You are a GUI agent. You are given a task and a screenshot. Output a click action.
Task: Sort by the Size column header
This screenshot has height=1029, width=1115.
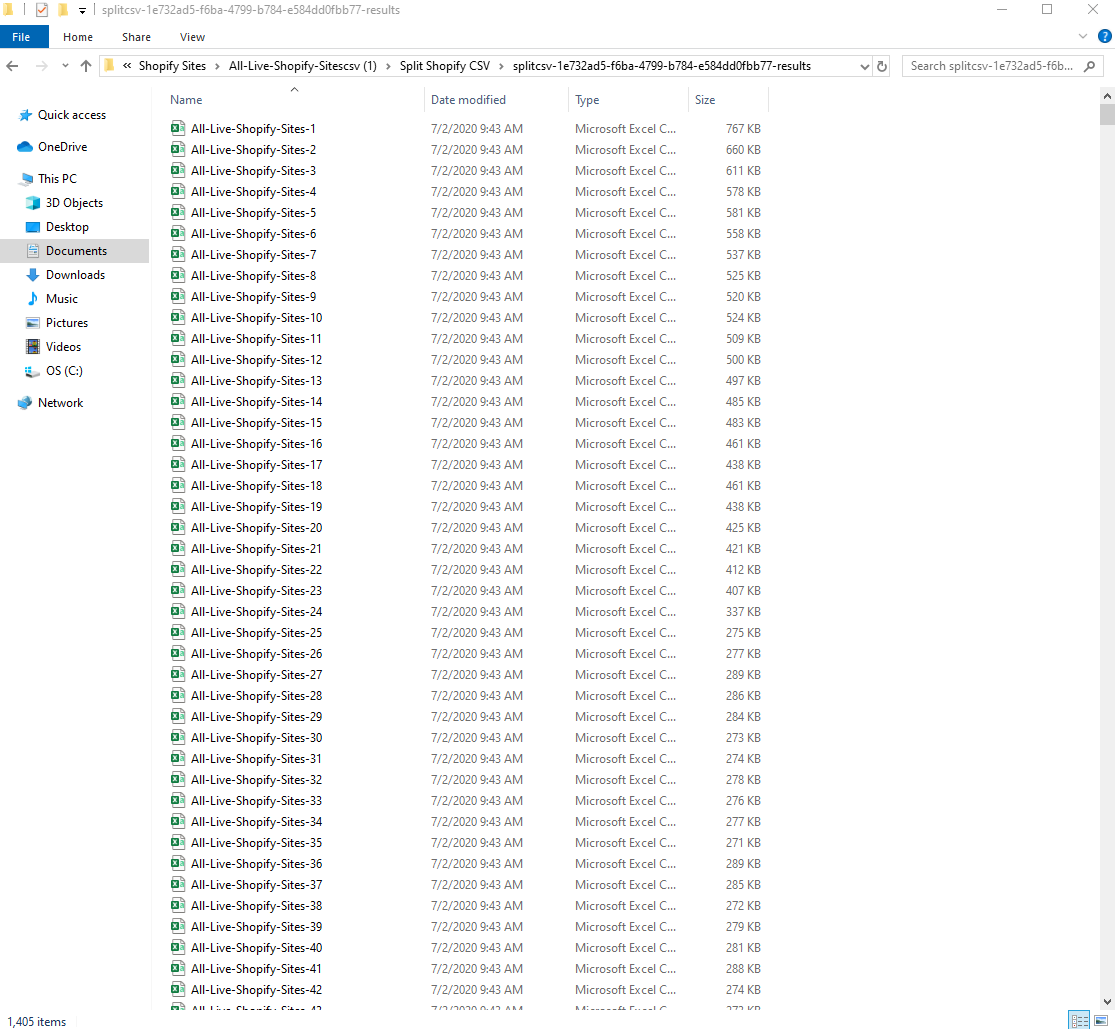click(x=705, y=100)
